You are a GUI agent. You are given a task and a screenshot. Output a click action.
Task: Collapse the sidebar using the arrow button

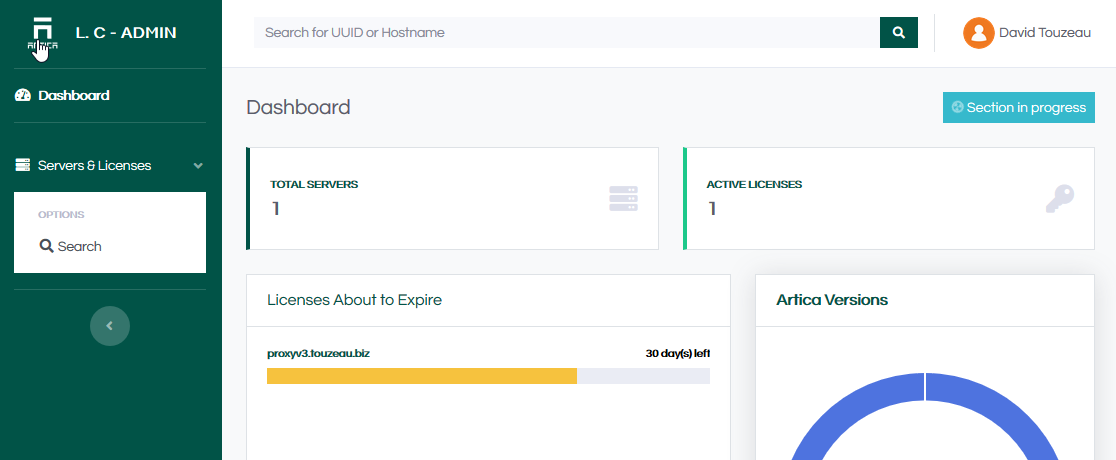point(110,326)
